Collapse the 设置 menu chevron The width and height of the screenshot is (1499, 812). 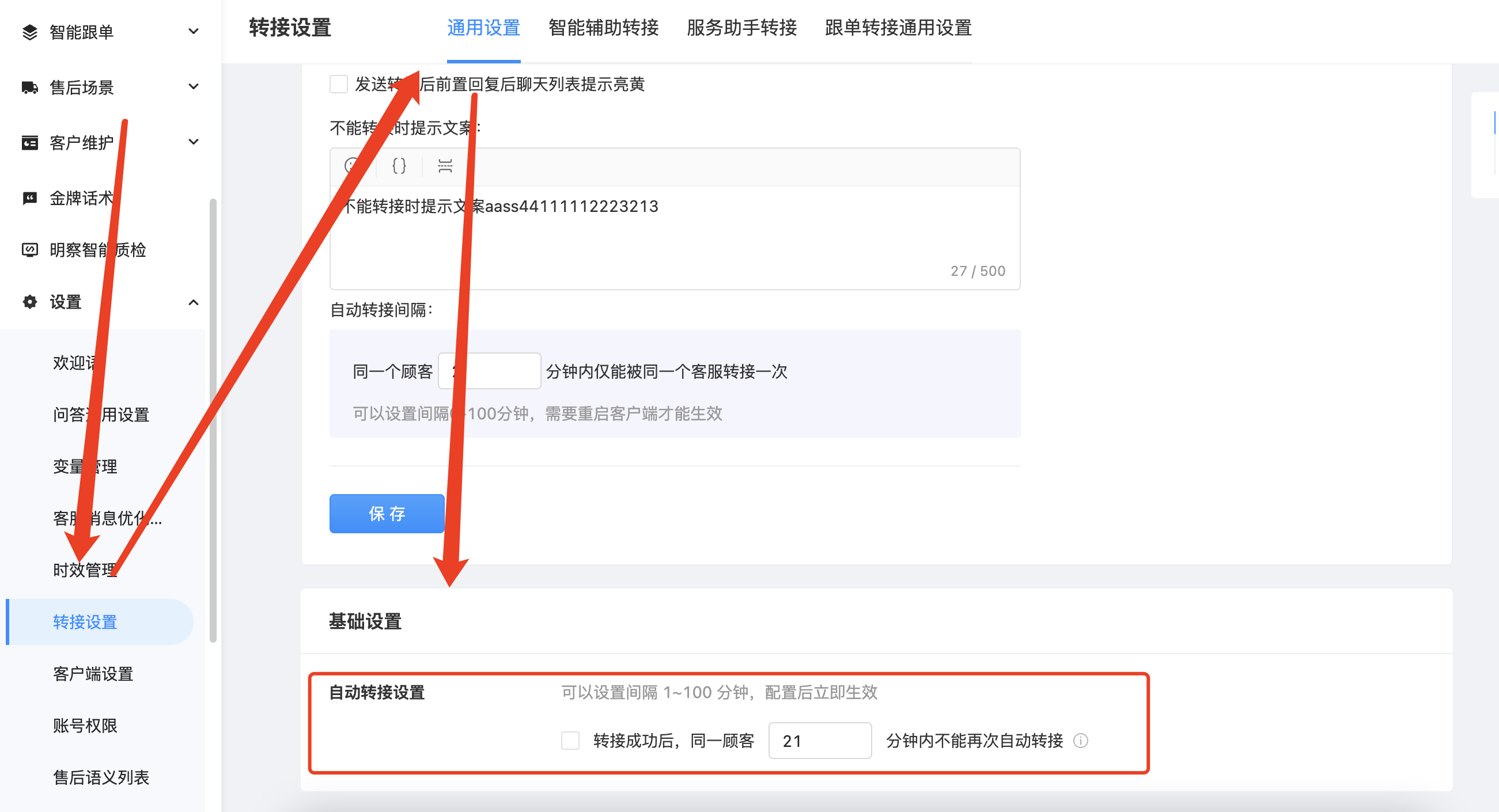click(194, 302)
